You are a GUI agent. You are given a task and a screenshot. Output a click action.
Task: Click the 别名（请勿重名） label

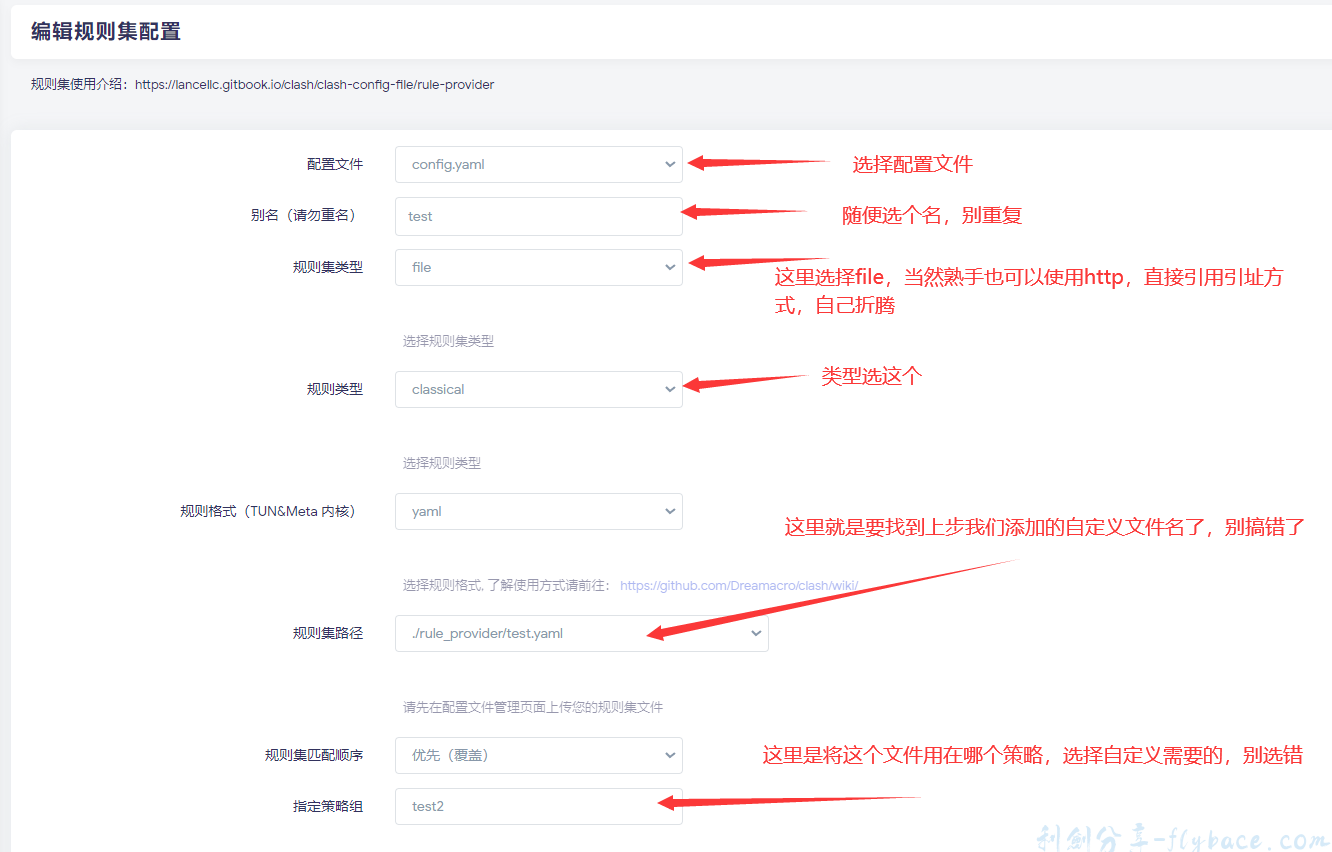pos(303,216)
